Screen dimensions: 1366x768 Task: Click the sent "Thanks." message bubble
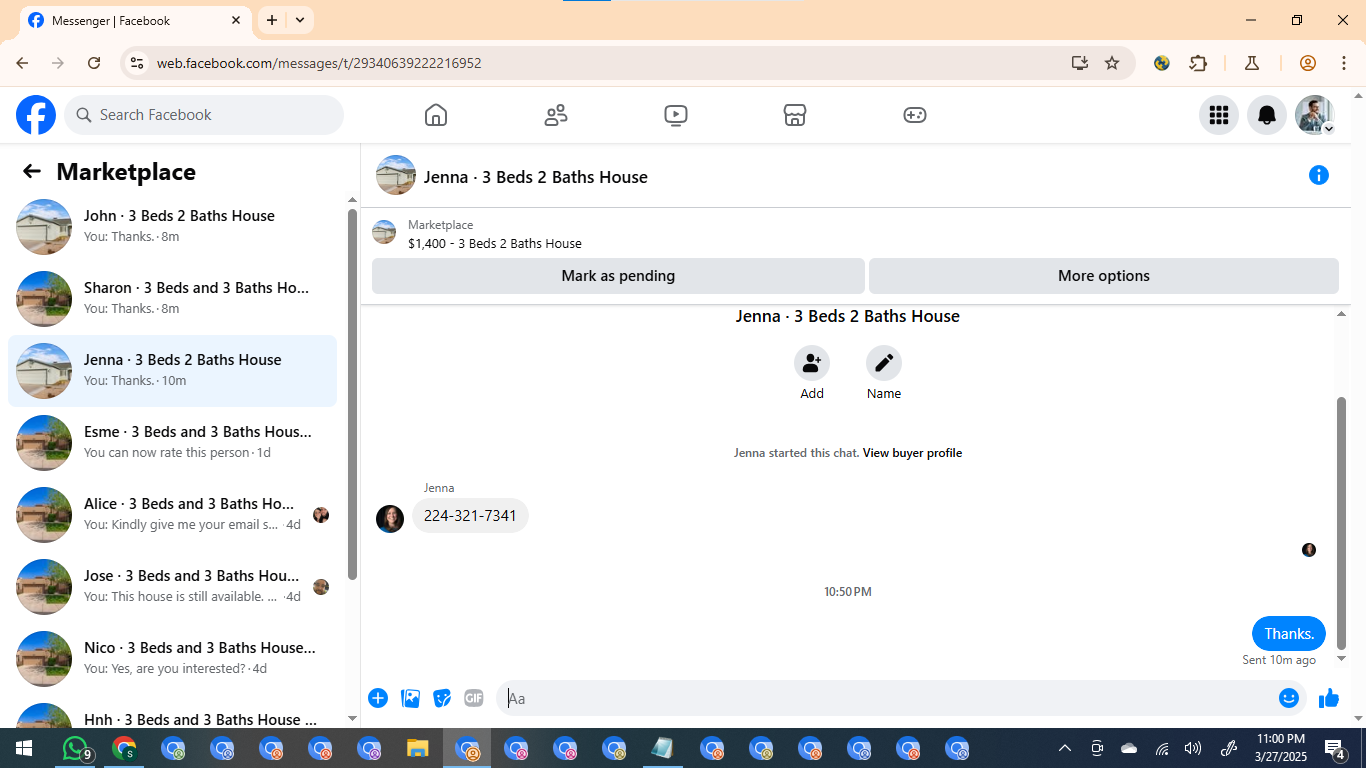1289,634
